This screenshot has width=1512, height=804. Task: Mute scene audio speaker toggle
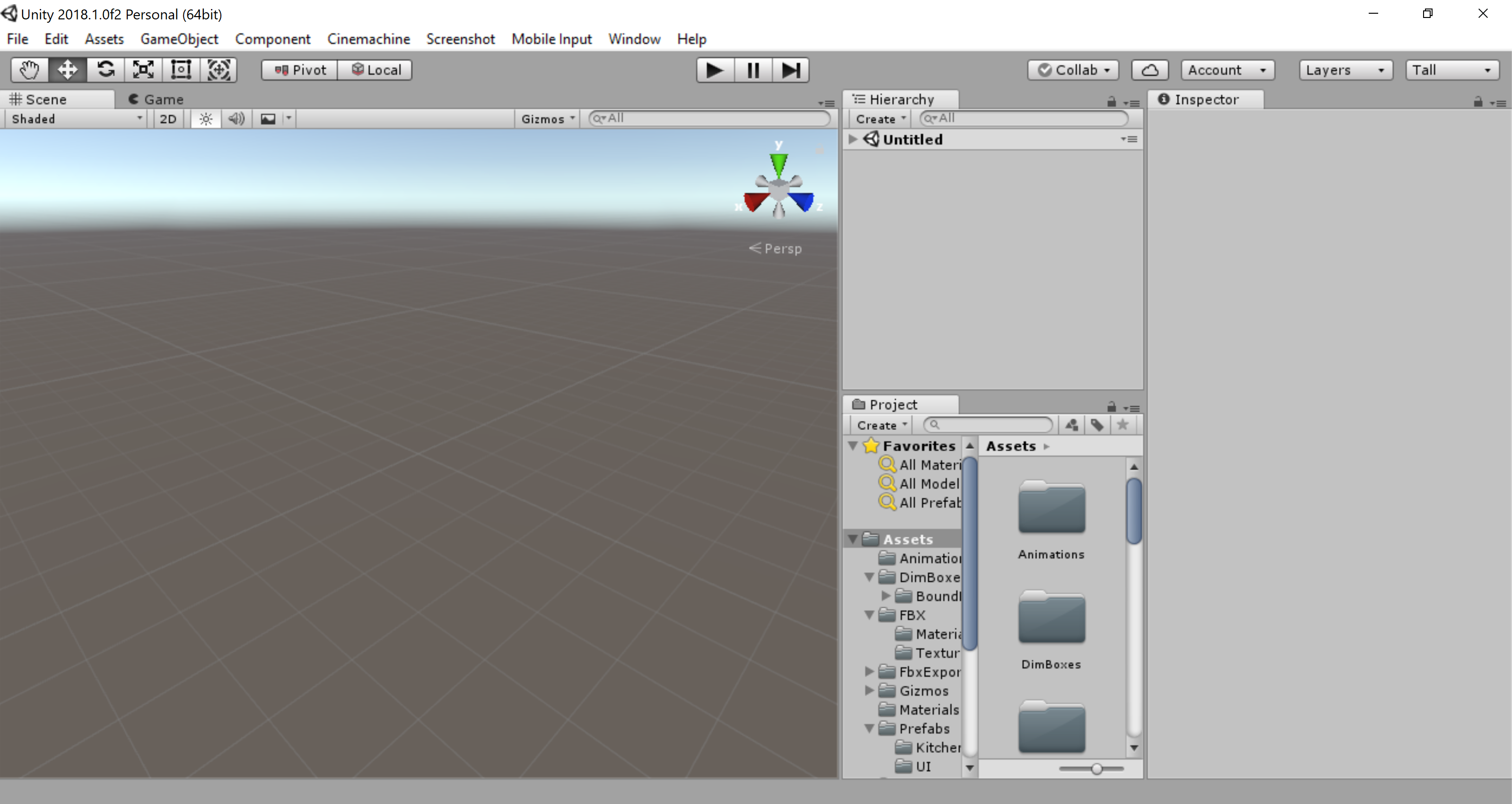(x=236, y=119)
